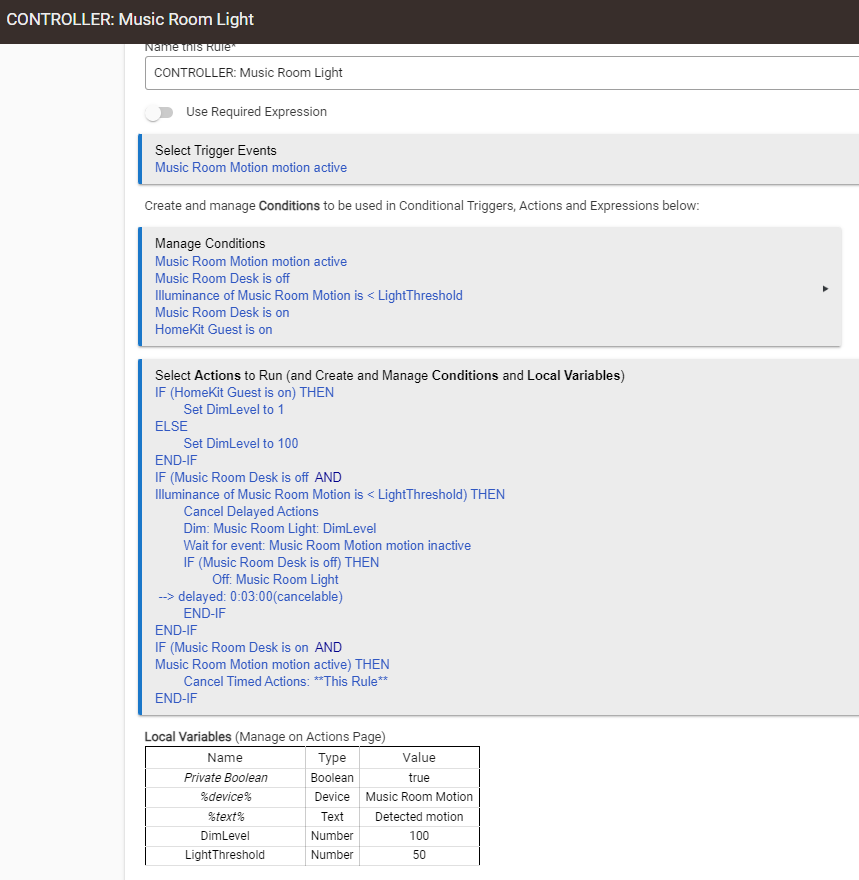Click the Illuminance LightThreshold condition in Manage Conditions

click(308, 295)
